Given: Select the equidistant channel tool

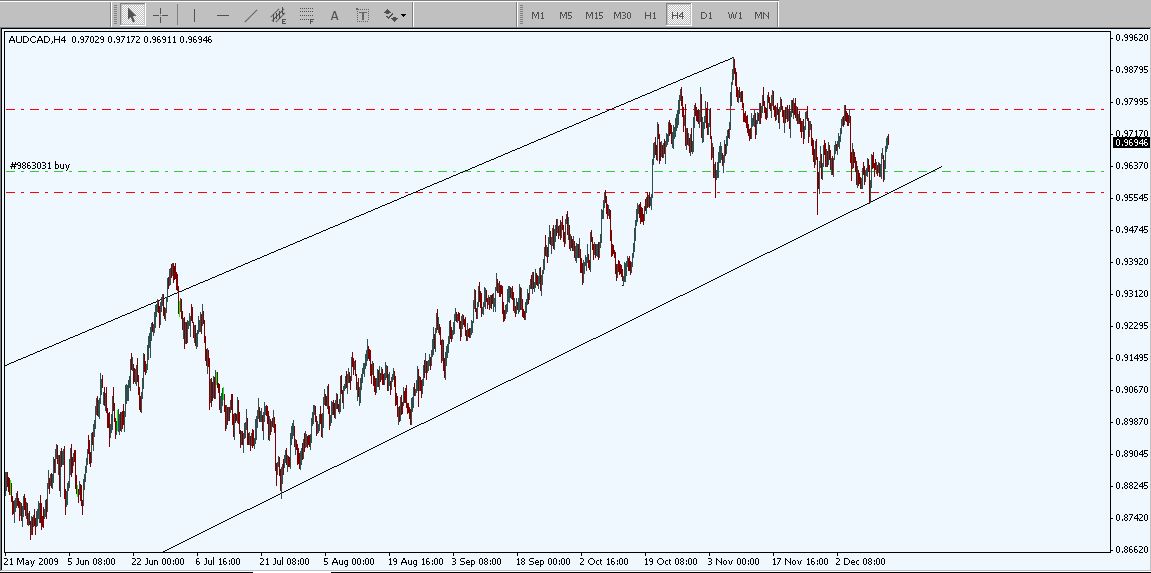Looking at the screenshot, I should pos(279,15).
